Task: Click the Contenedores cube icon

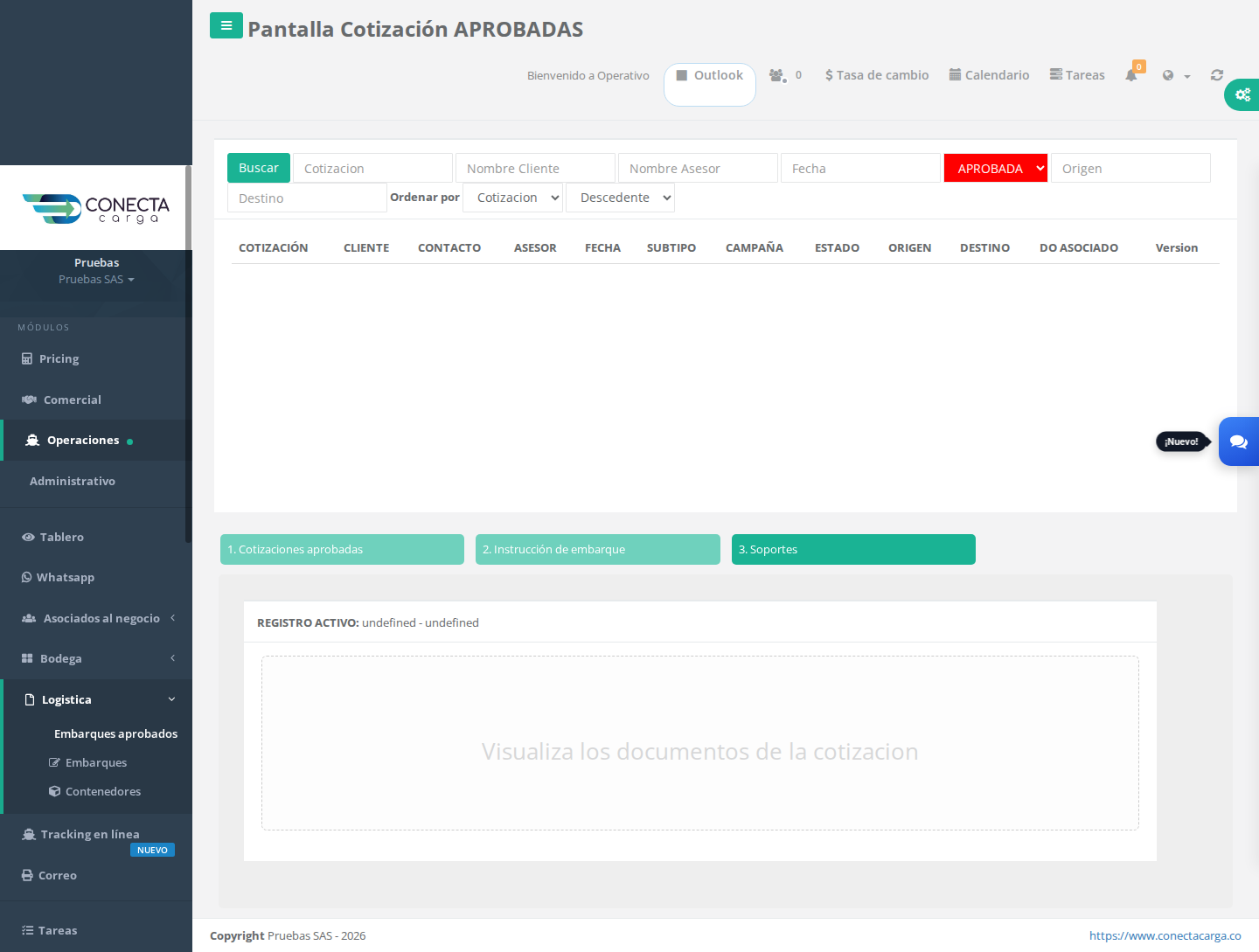Action: point(54,791)
